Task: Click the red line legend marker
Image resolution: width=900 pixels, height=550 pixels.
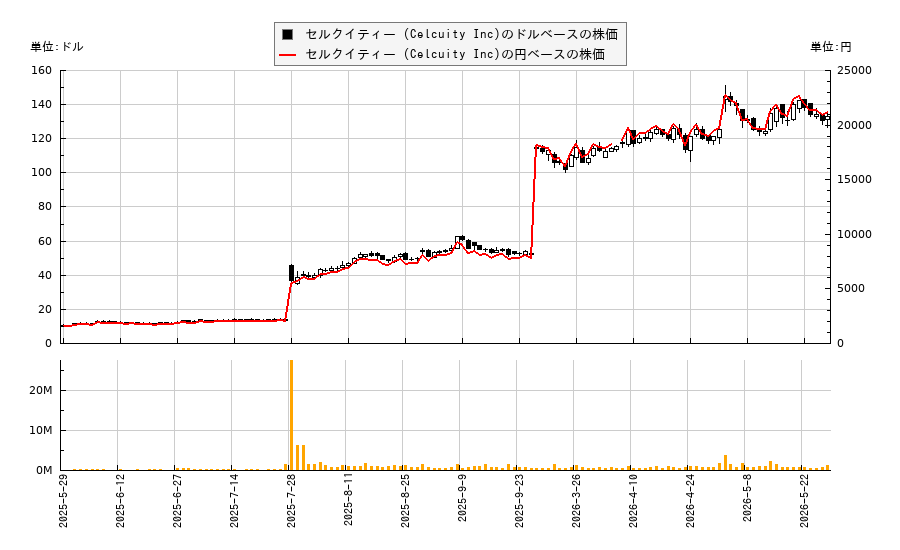Action: click(288, 55)
